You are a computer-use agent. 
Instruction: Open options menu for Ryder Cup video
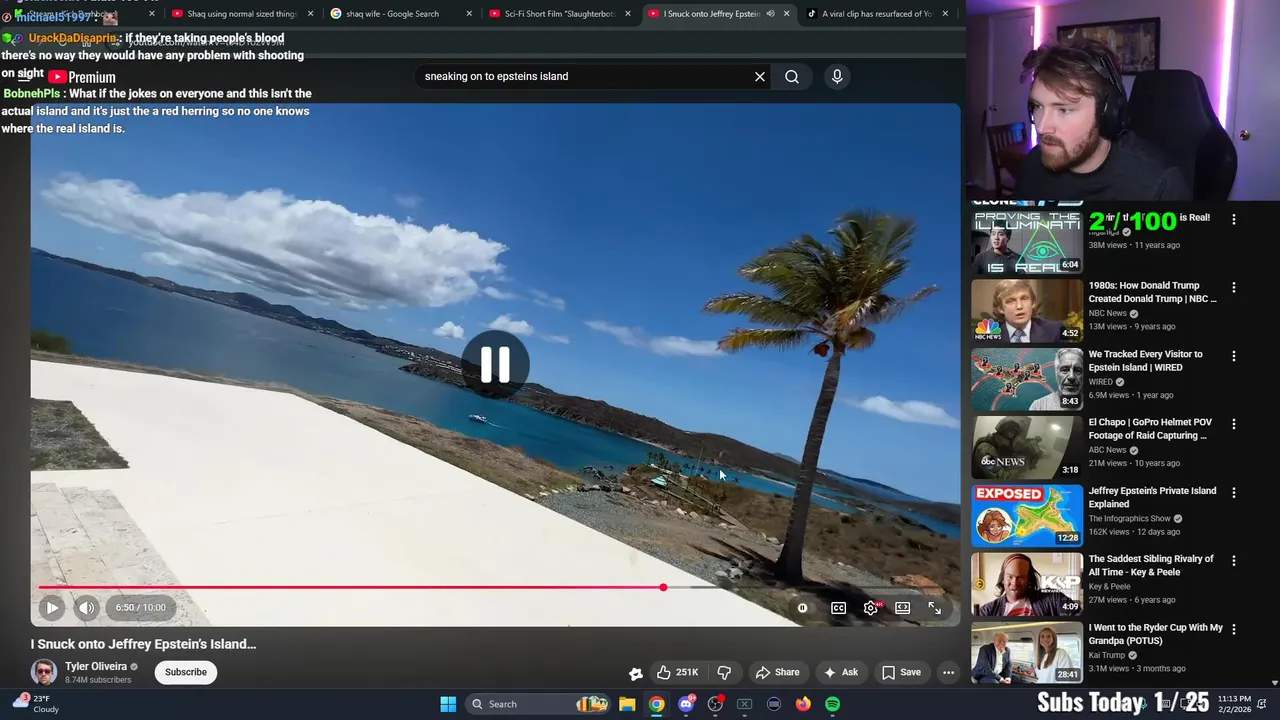1233,629
